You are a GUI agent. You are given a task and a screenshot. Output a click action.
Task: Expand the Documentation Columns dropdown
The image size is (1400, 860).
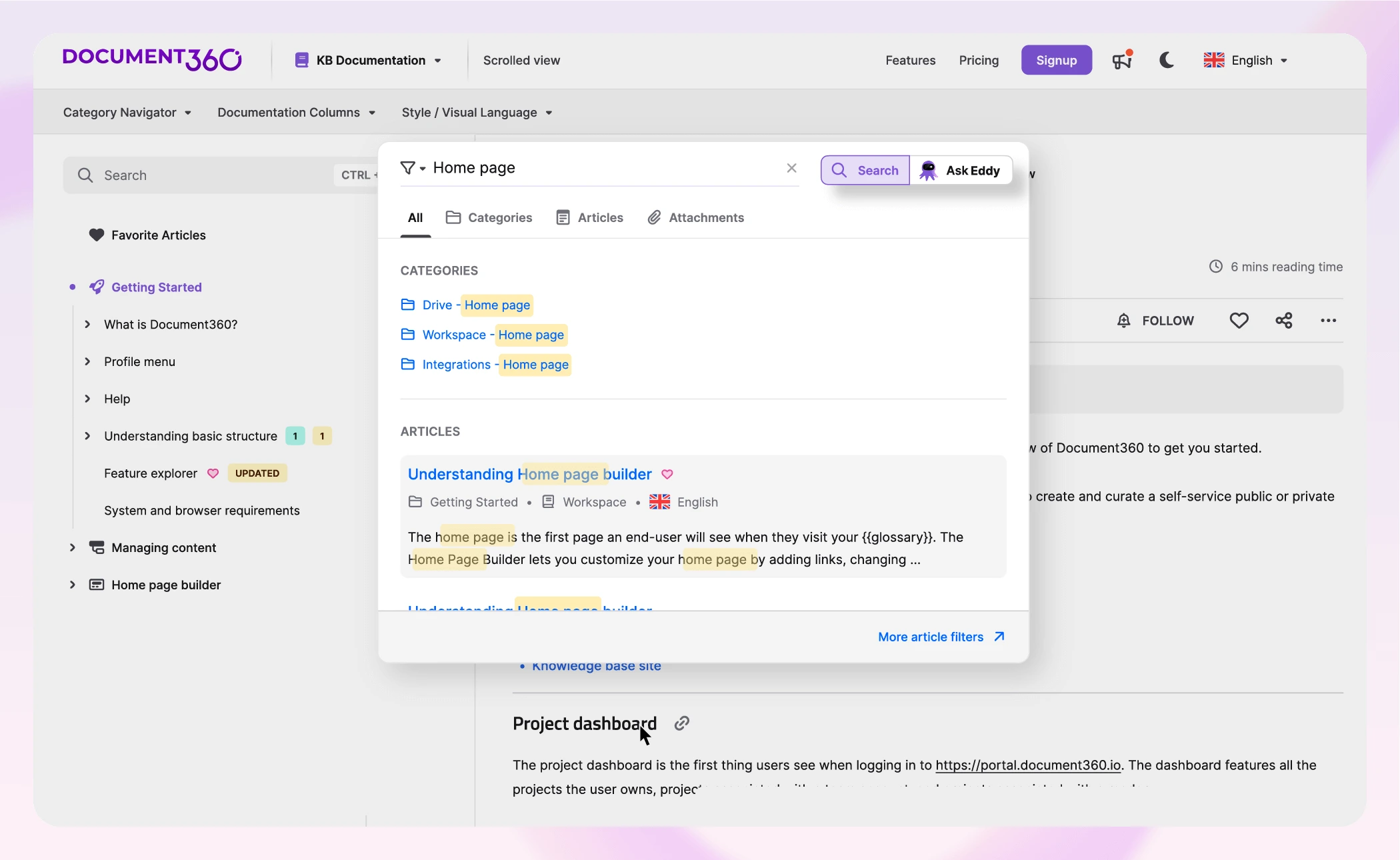pos(295,112)
